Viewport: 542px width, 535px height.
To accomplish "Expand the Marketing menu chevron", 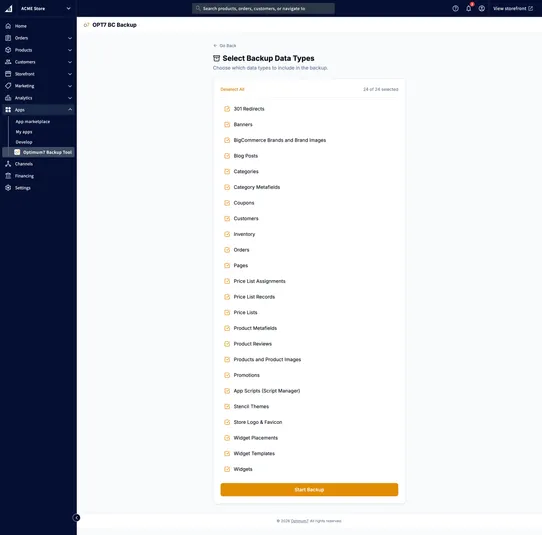I will pyautogui.click(x=70, y=86).
